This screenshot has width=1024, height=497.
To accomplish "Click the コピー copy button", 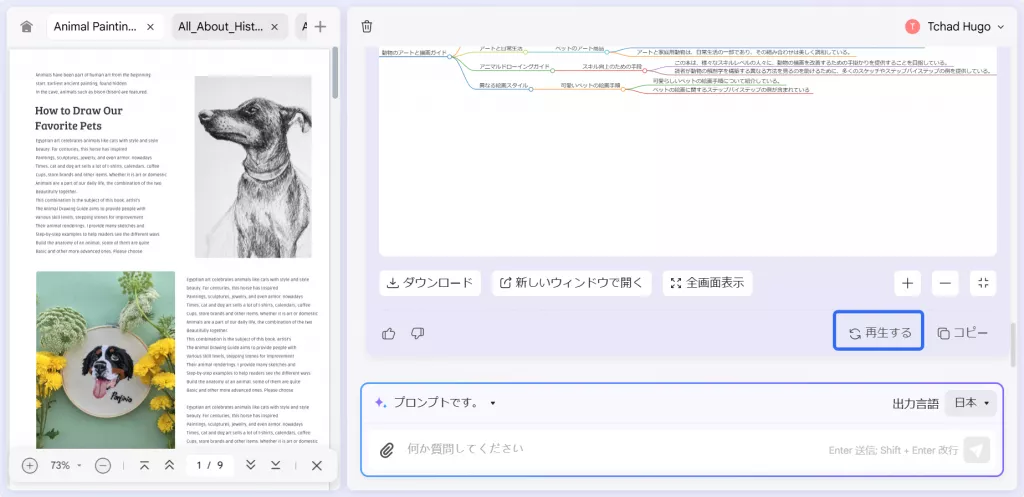I will click(963, 333).
